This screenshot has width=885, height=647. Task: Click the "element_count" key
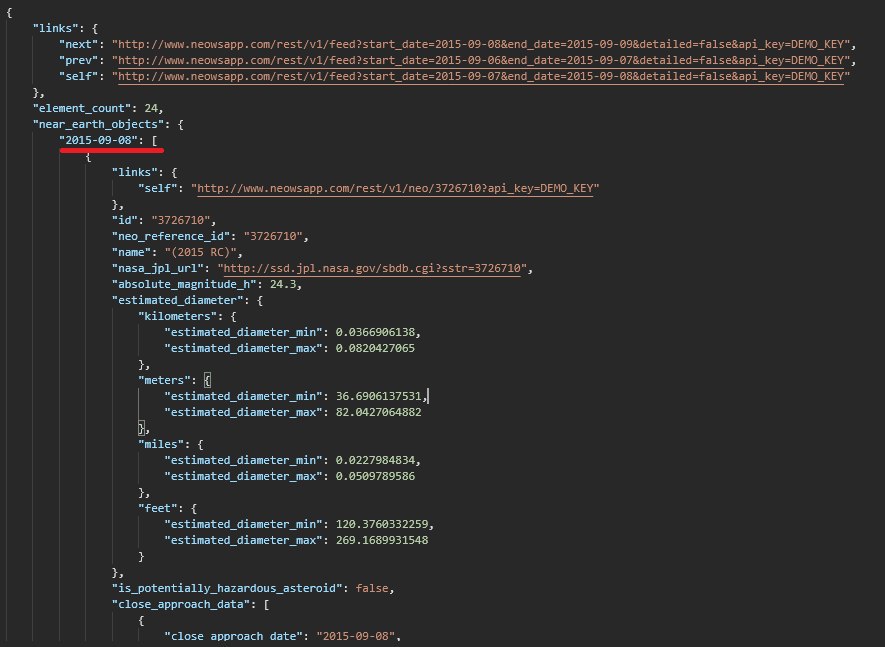[82, 108]
